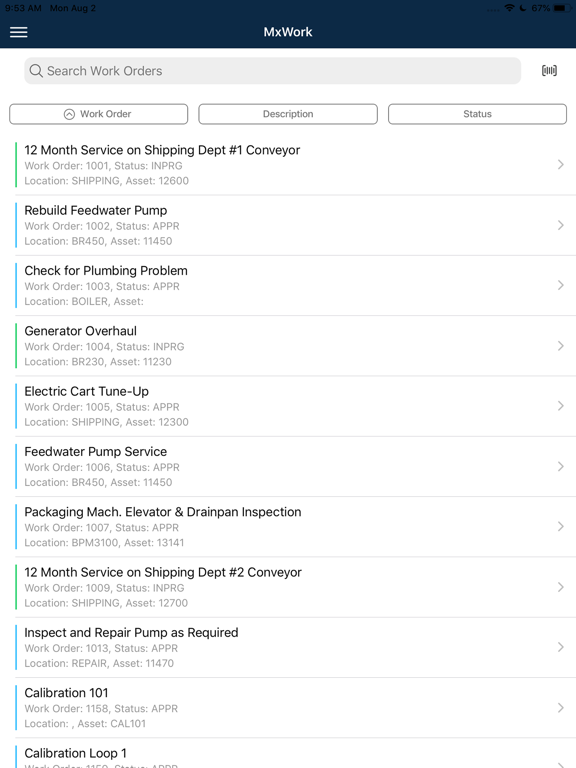Expand chevron for Generator Overhaul
Viewport: 576px width, 768px height.
point(561,346)
